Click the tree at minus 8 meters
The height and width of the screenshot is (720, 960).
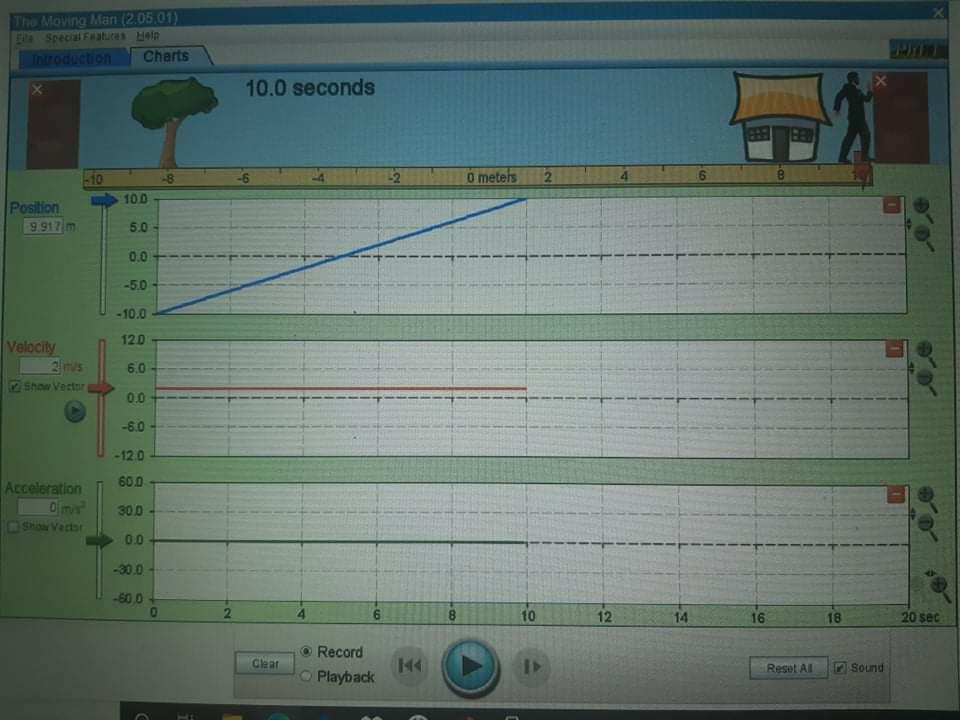pos(173,122)
